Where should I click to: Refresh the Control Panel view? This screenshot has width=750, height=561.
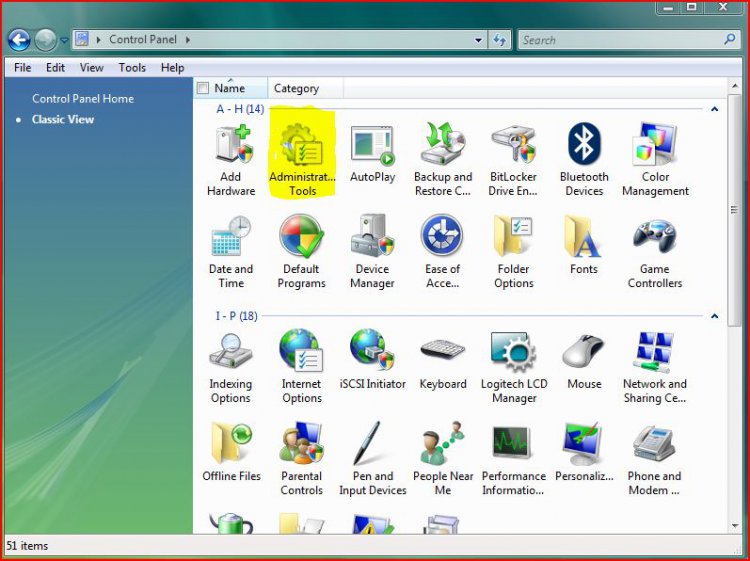click(499, 40)
